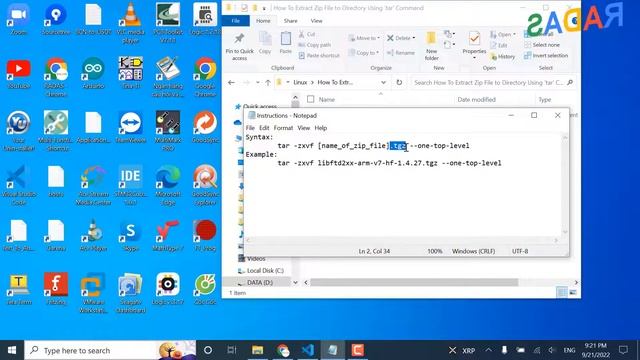Show hidden system tray icons chevron
This screenshot has height=360, width=640.
pyautogui.click(x=488, y=350)
